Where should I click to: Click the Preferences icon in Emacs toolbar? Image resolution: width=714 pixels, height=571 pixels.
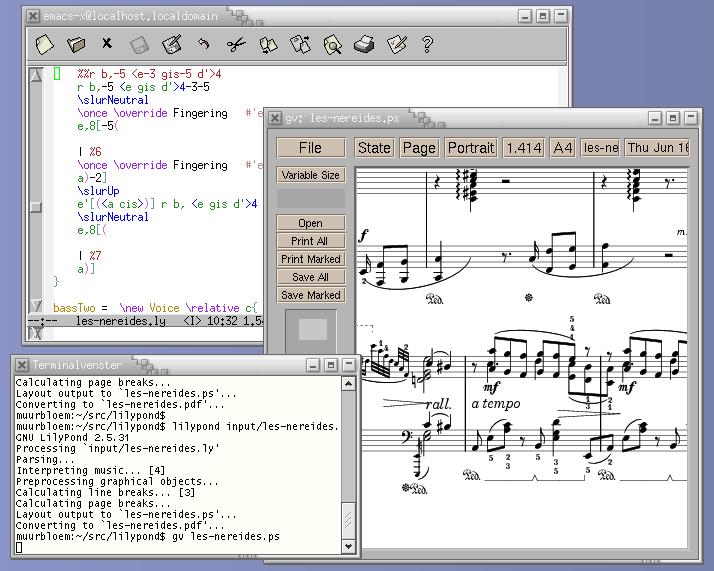point(397,44)
